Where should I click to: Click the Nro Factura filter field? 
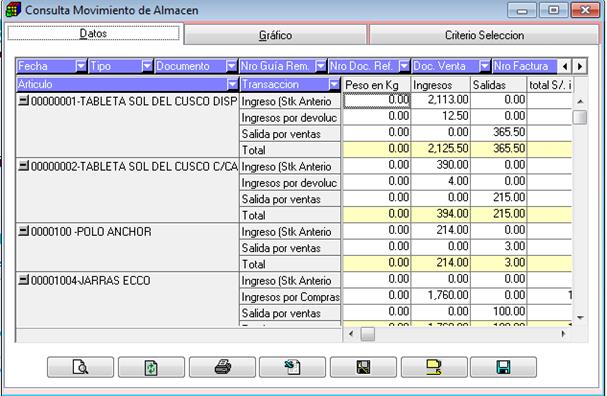pyautogui.click(x=525, y=66)
